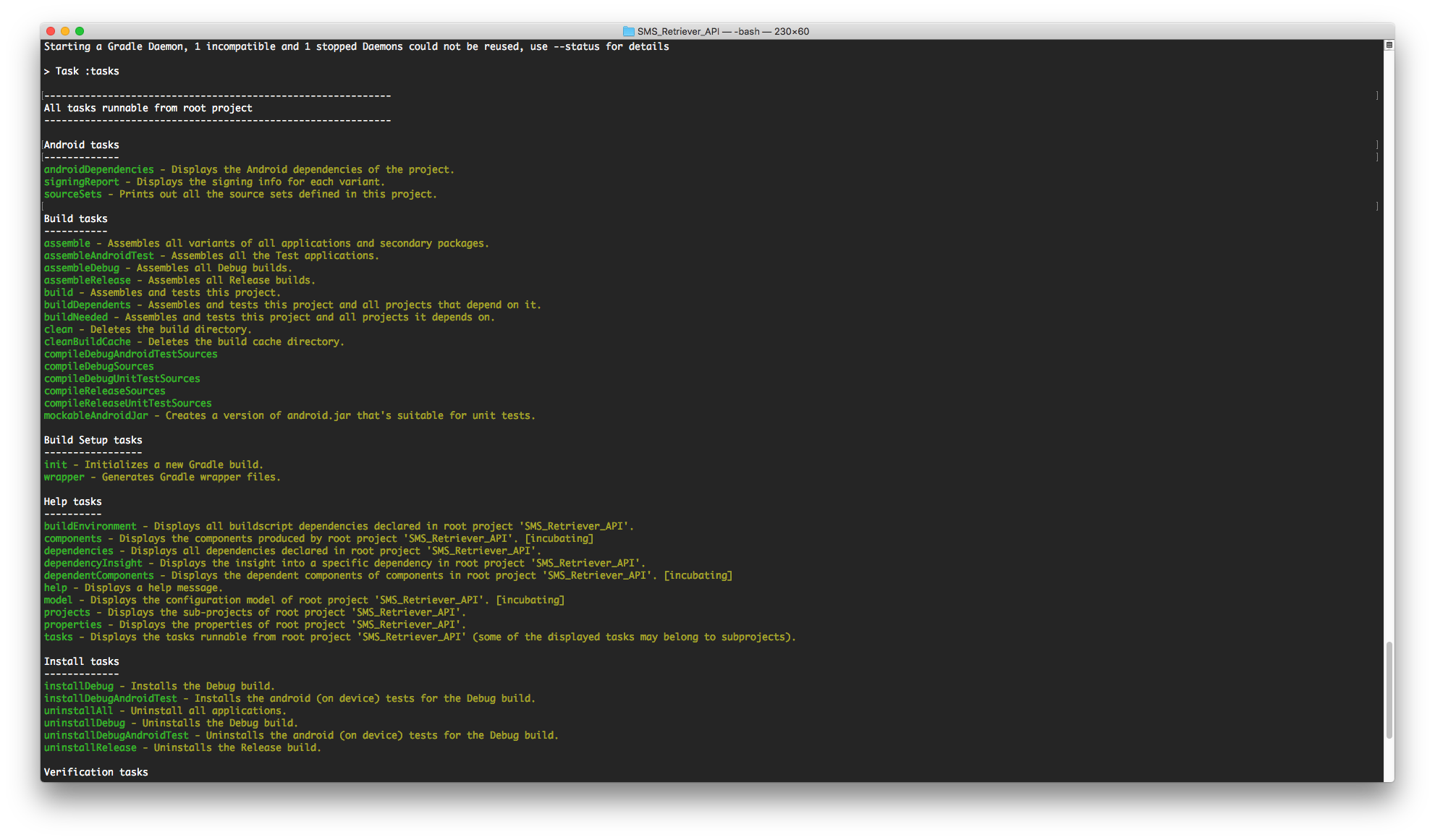Screen dimensions: 1435x840
Task: Click the 'uninstallDebugAndroidTest' task name
Action: [x=117, y=735]
